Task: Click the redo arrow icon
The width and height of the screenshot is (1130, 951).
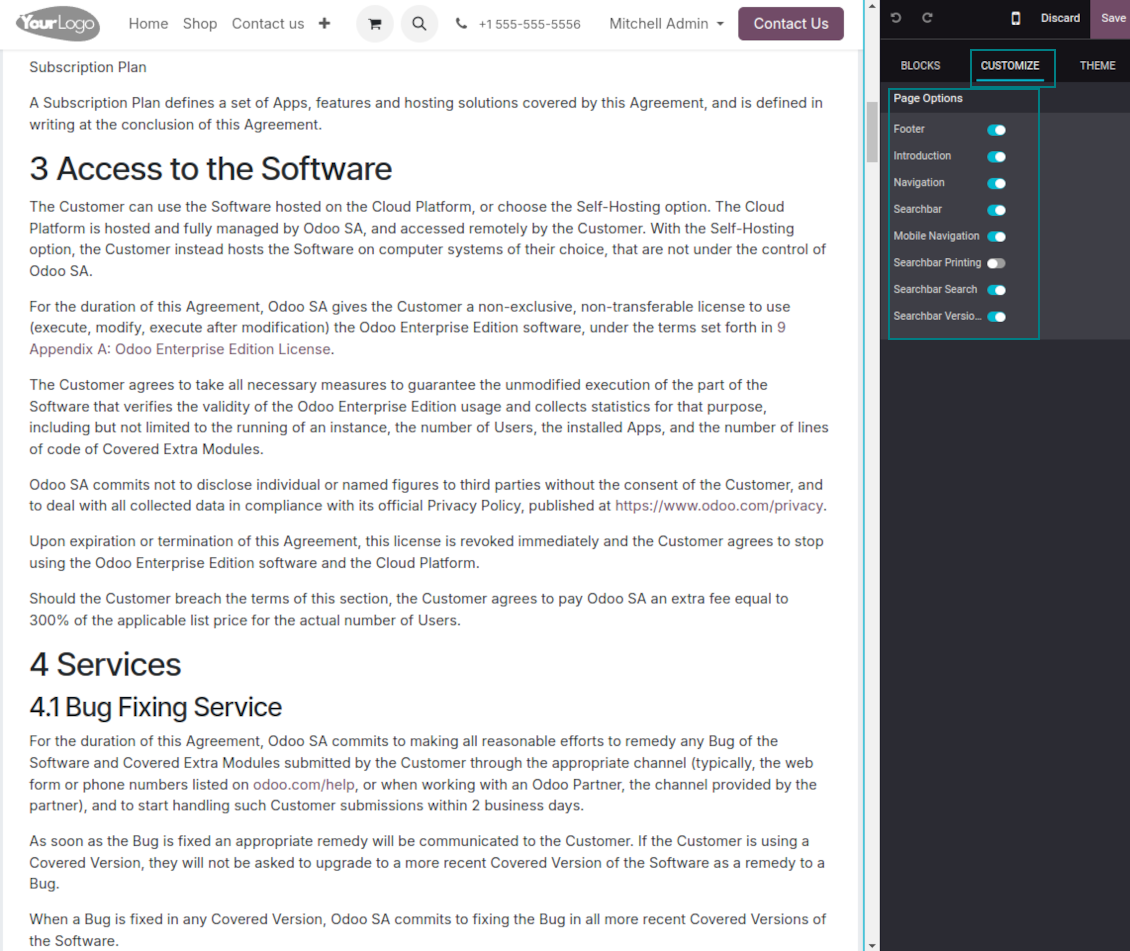Action: (x=927, y=18)
